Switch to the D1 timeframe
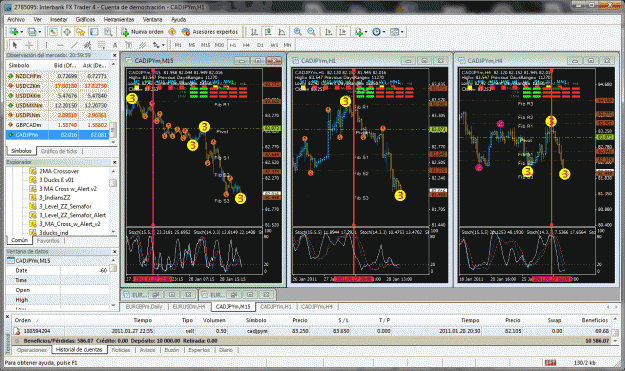This screenshot has width=625, height=371. 260,45
